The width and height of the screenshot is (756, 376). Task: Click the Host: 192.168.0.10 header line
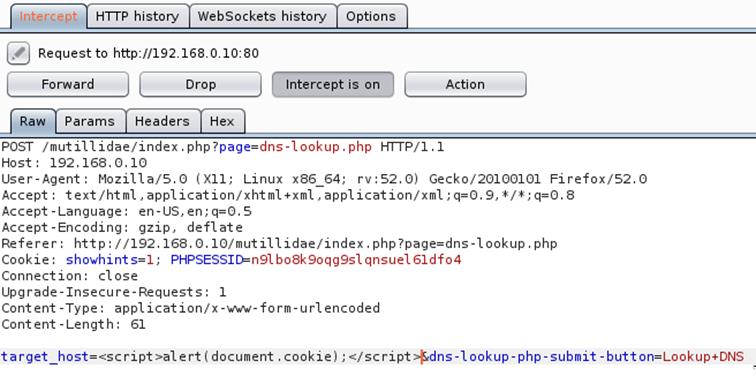(x=74, y=163)
